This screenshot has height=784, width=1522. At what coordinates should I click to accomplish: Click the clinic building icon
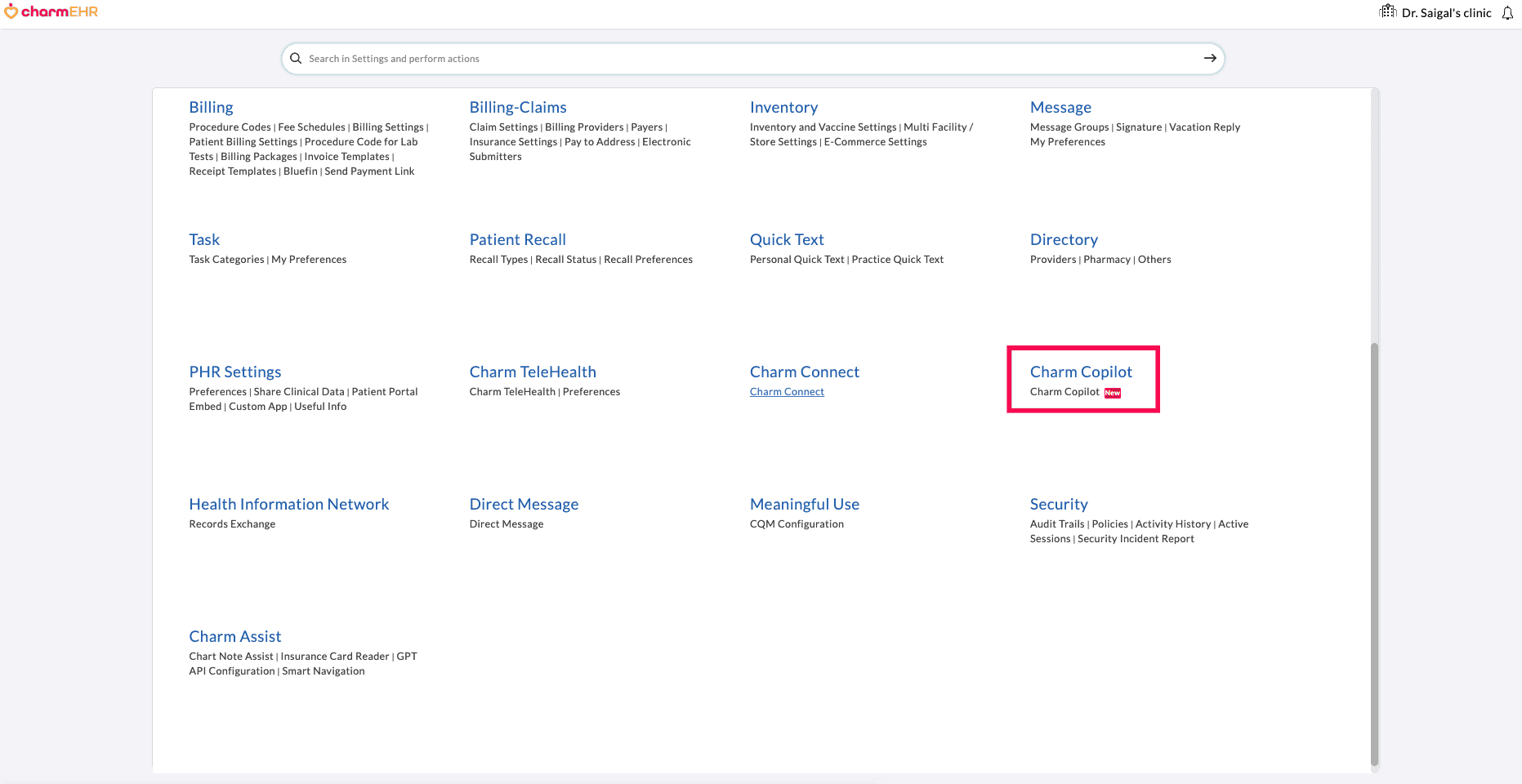coord(1388,11)
